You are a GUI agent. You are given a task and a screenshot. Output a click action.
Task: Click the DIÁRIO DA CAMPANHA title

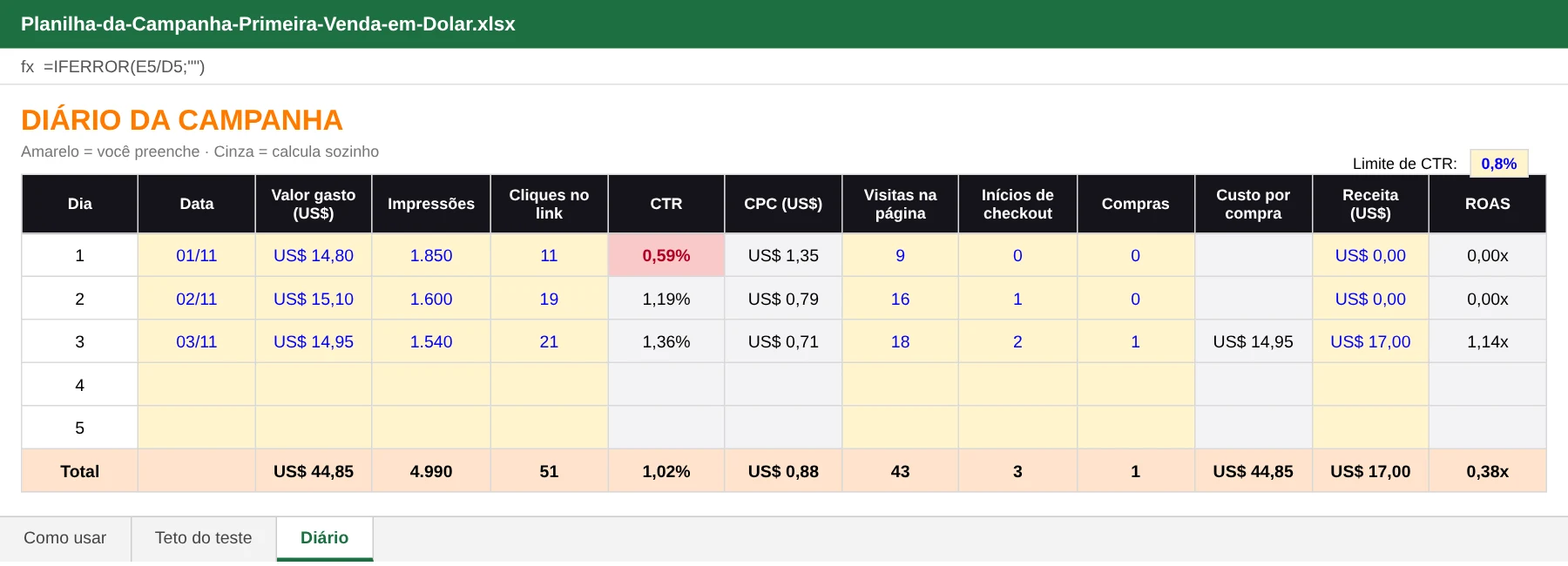(x=182, y=120)
